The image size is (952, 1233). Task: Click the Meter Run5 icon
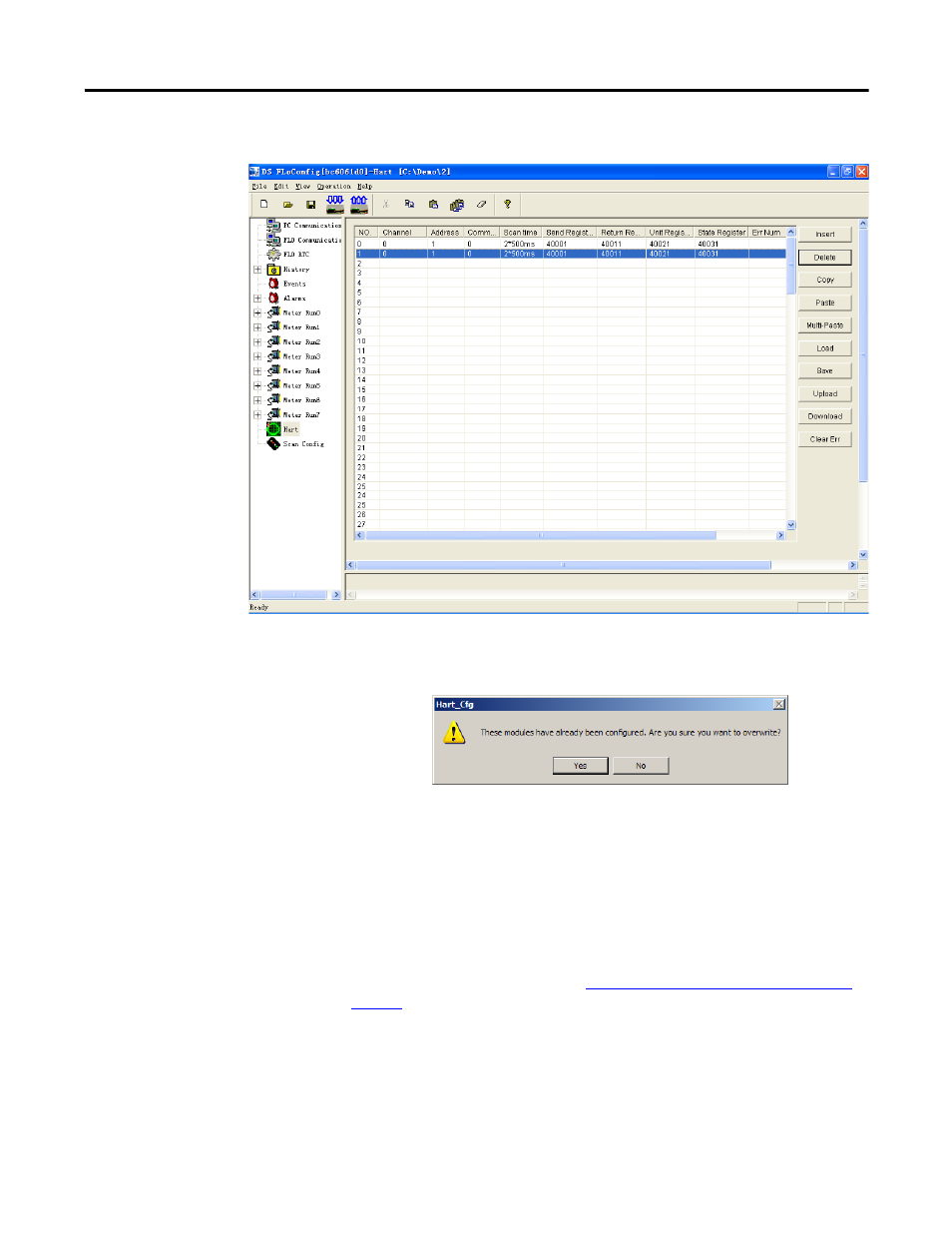click(x=273, y=385)
